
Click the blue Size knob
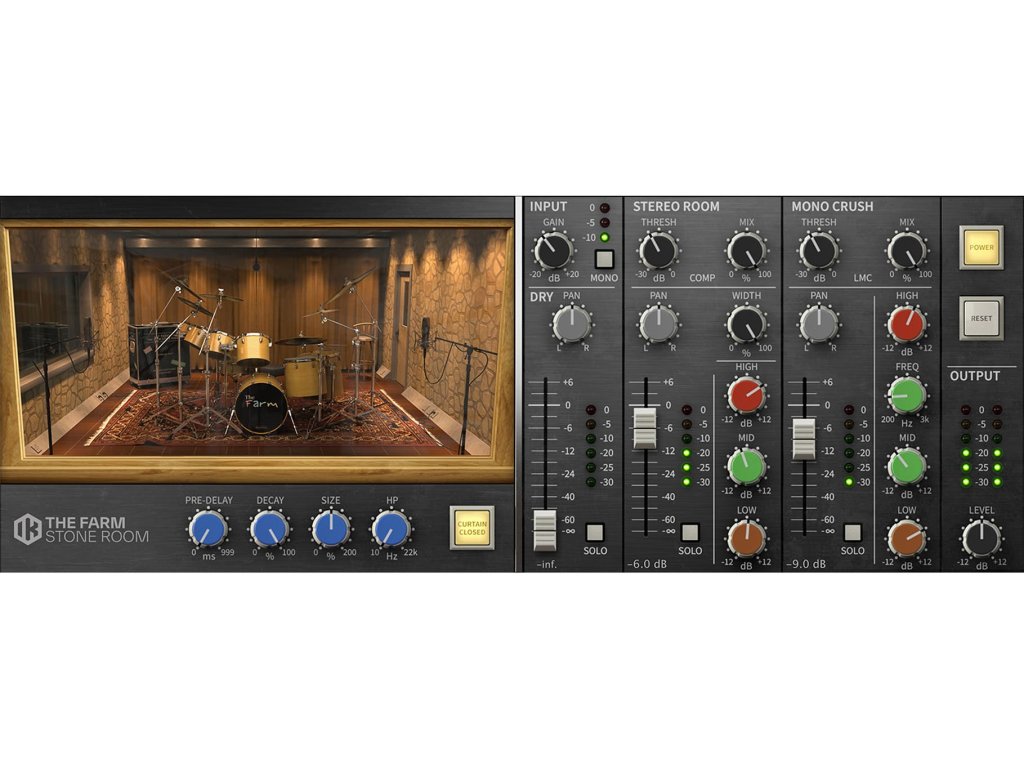[330, 528]
